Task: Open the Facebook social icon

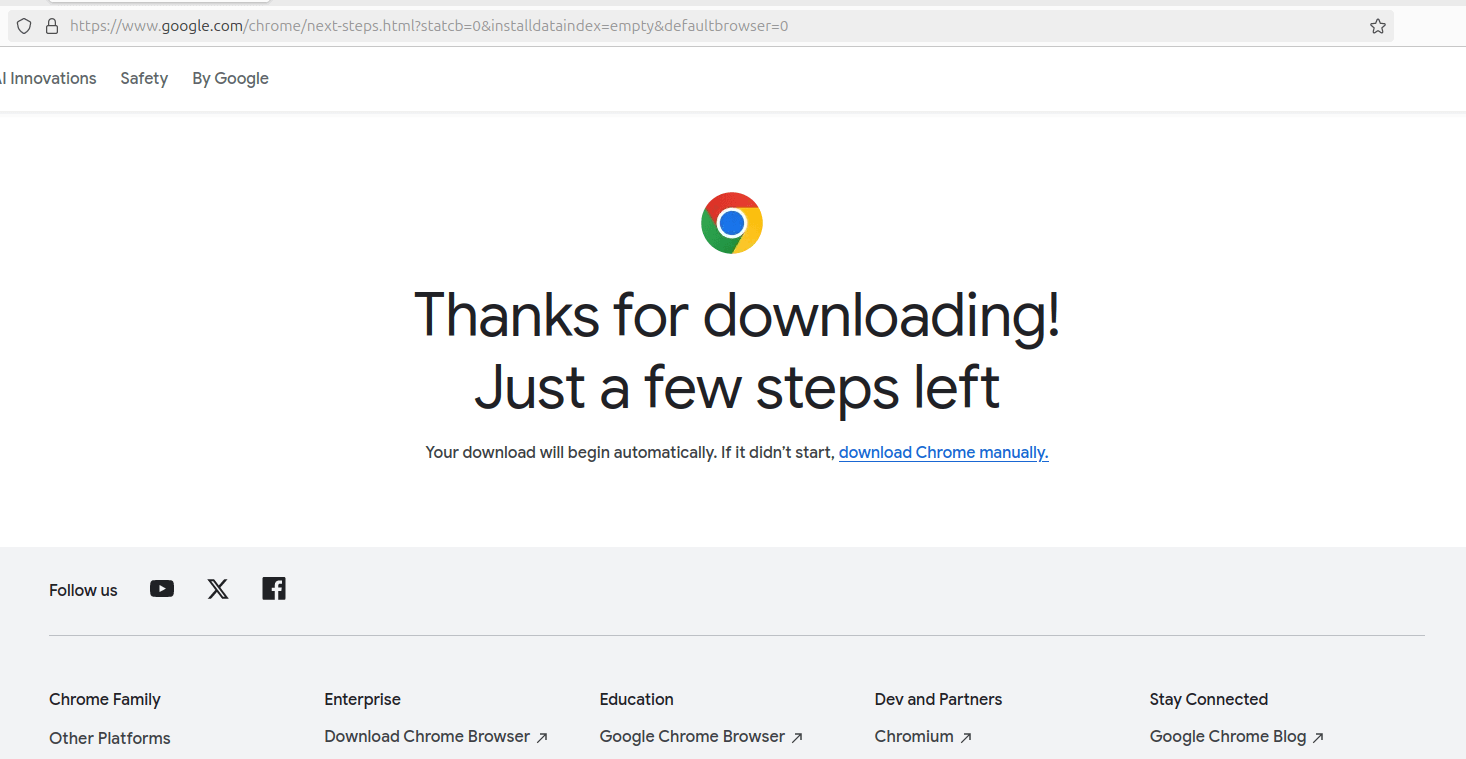Action: coord(274,589)
